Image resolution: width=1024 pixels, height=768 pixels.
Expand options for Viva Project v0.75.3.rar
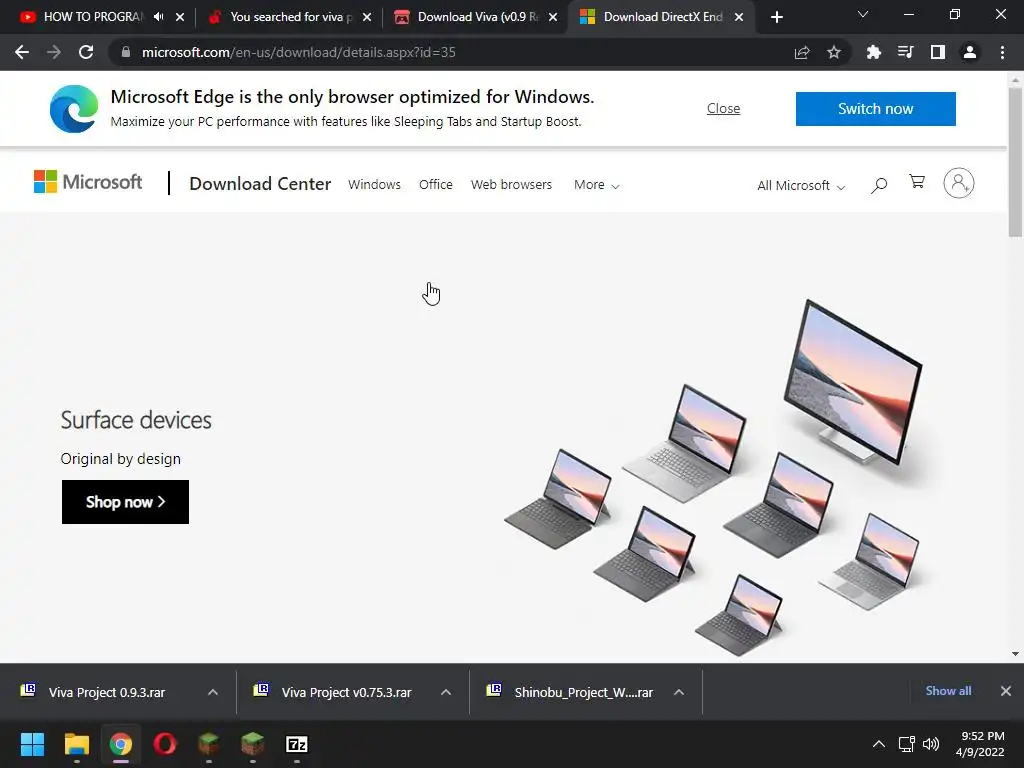tap(446, 692)
